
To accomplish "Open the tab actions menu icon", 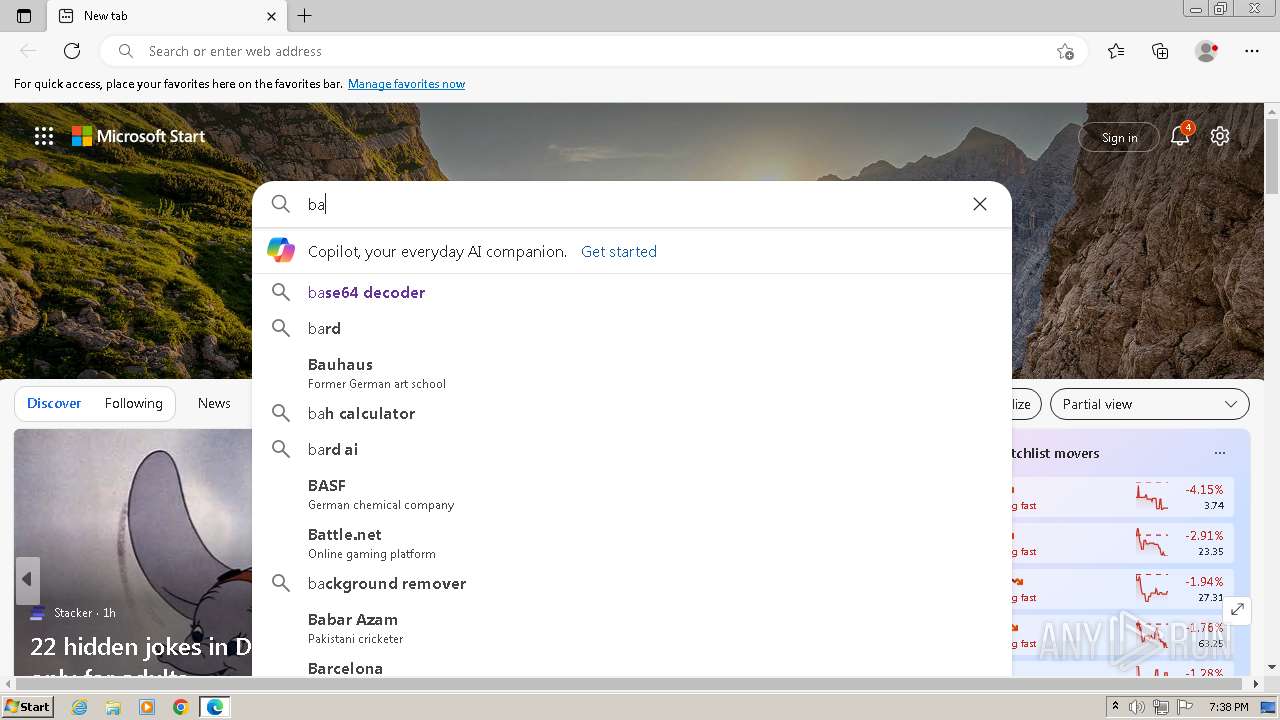I will pos(24,16).
